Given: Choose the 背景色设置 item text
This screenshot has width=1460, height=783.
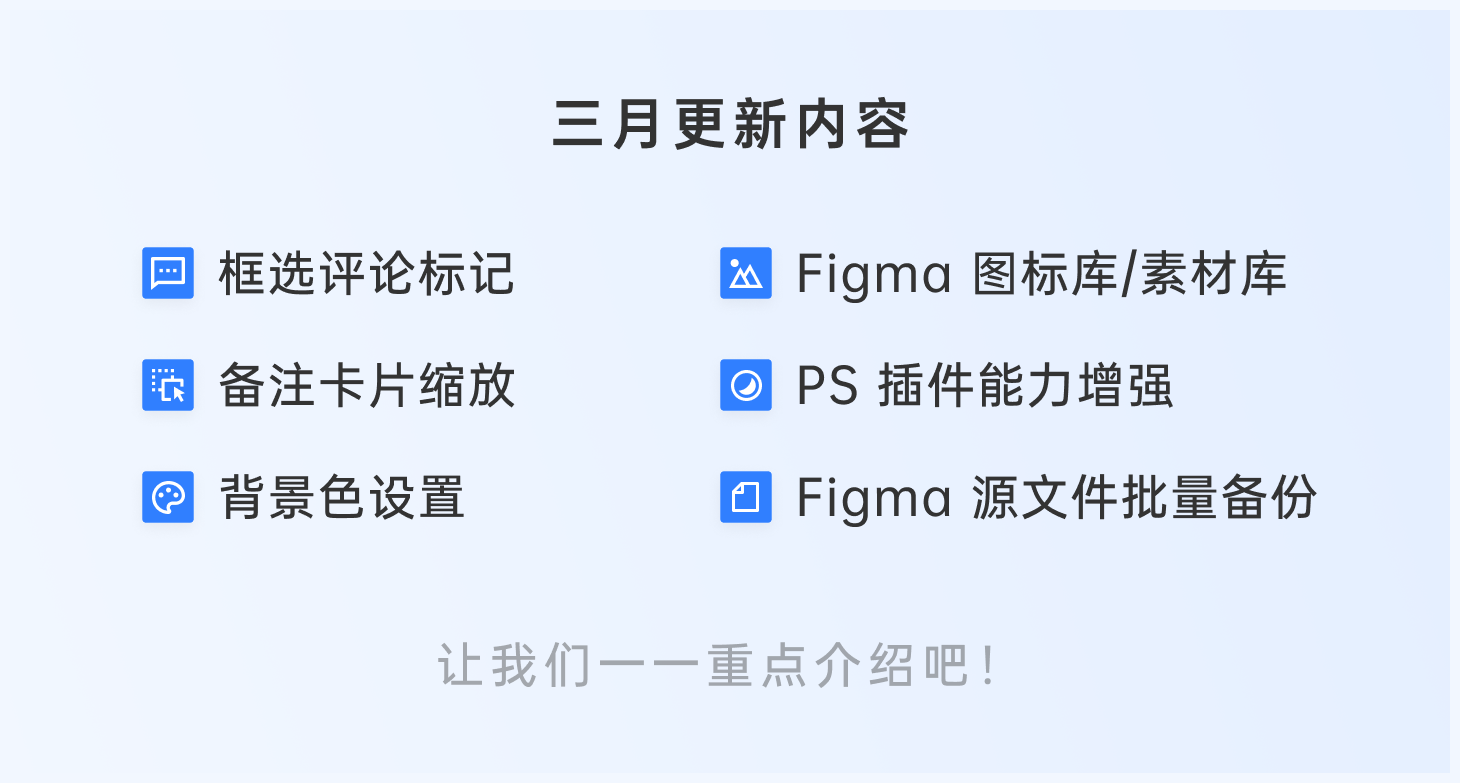Looking at the screenshot, I should pyautogui.click(x=342, y=498).
